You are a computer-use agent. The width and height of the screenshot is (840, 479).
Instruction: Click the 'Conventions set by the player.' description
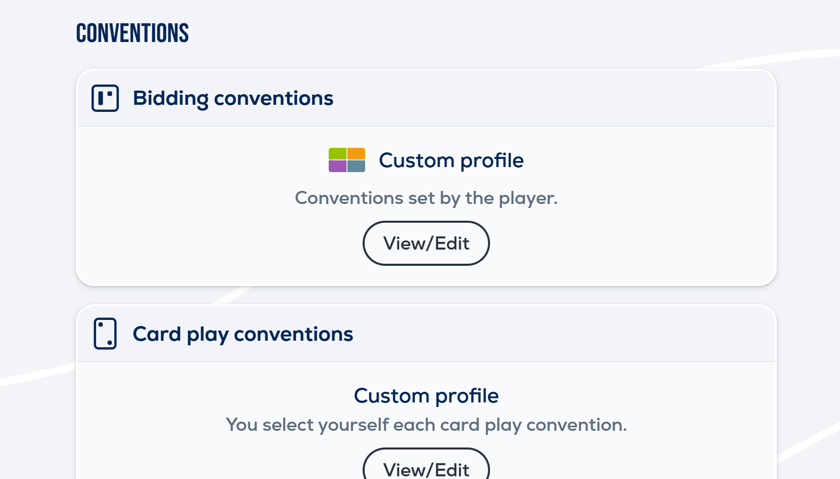(426, 198)
